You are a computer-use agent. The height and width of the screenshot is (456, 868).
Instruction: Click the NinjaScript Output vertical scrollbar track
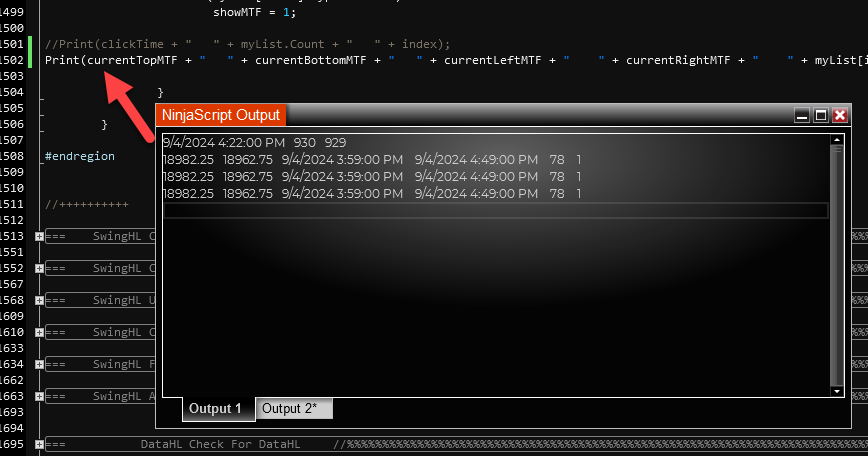point(836,266)
